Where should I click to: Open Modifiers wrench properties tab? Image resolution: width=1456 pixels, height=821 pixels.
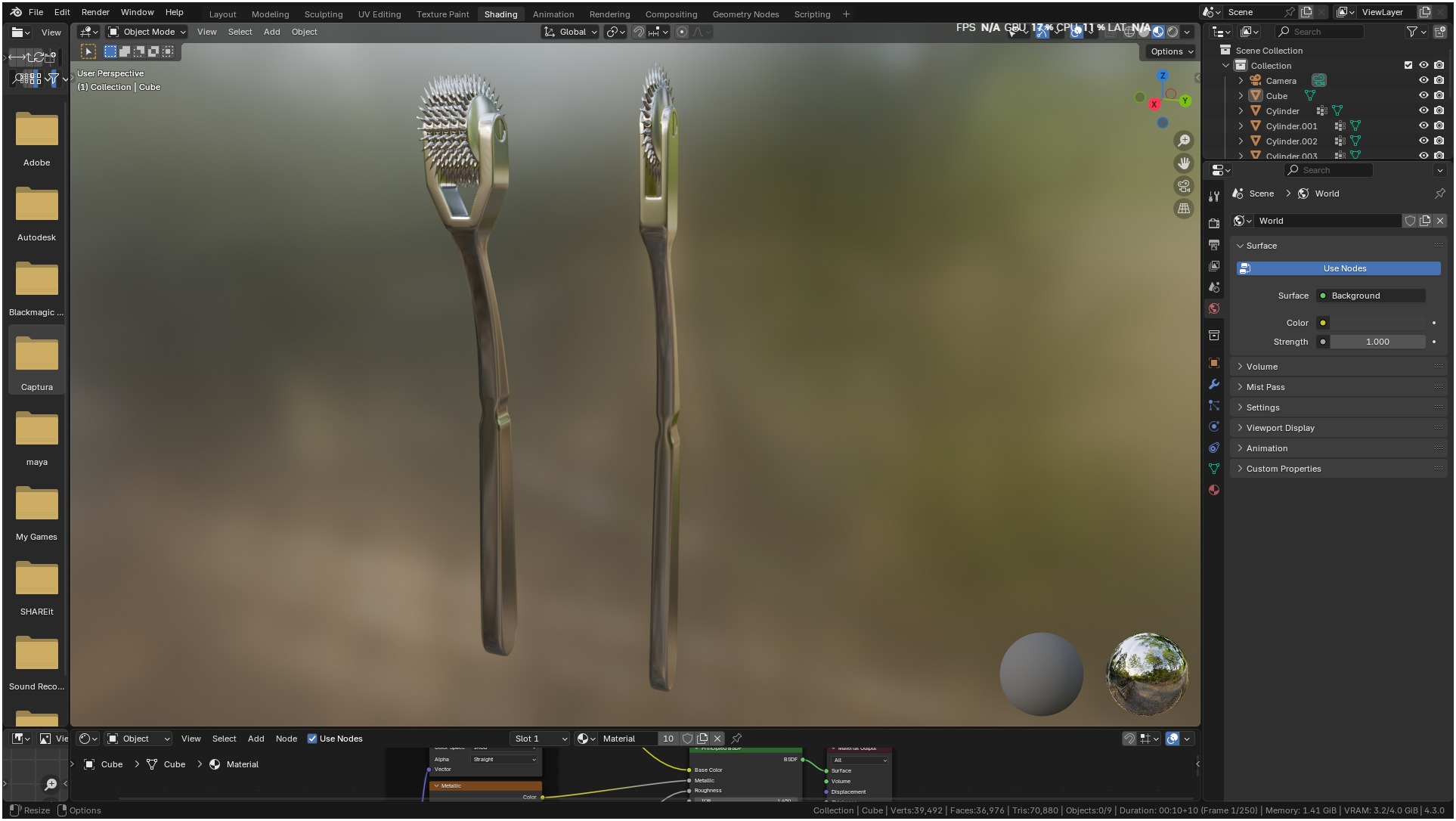click(1214, 384)
